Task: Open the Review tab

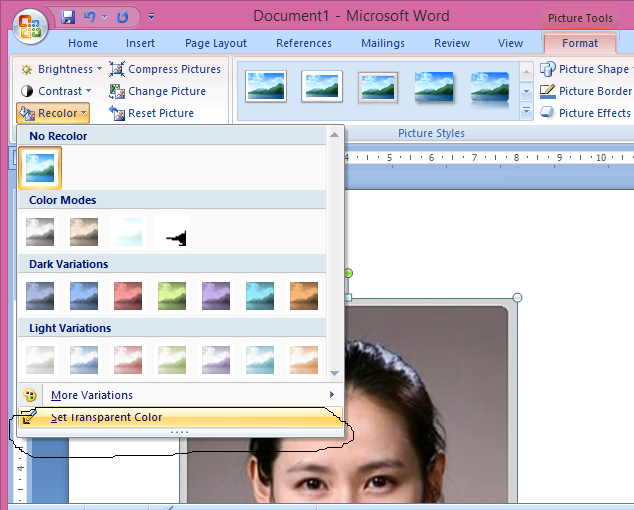Action: pyautogui.click(x=452, y=43)
